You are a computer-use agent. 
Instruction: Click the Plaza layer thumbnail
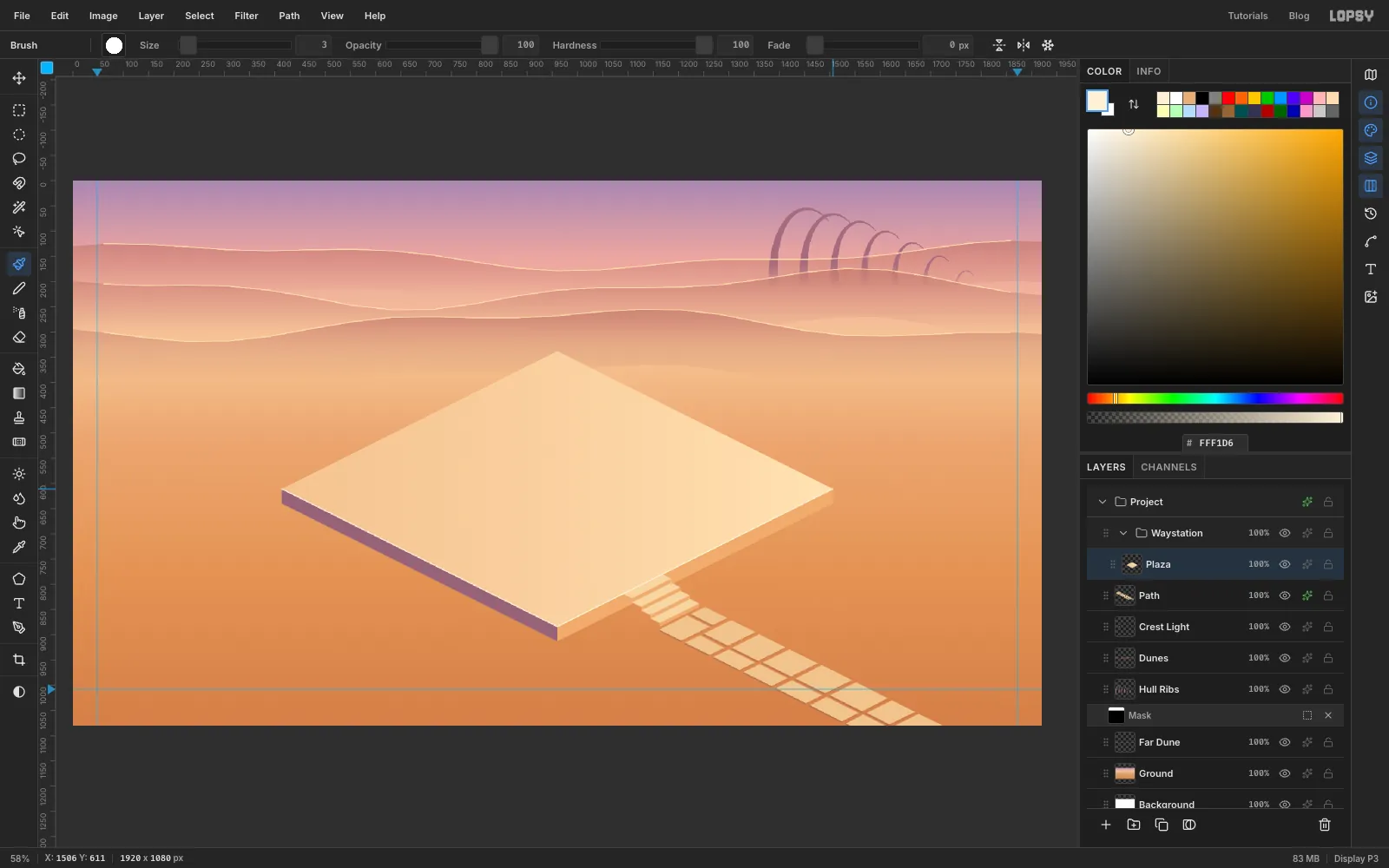click(x=1132, y=564)
